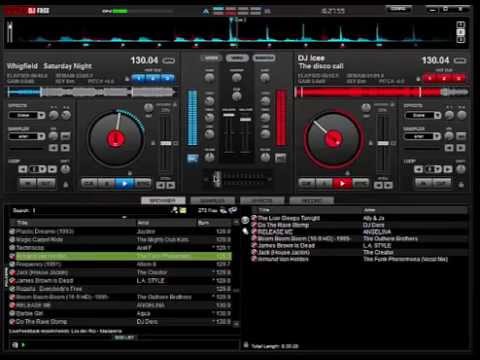Tap the BPM button beside left 130.04

[x=168, y=61]
